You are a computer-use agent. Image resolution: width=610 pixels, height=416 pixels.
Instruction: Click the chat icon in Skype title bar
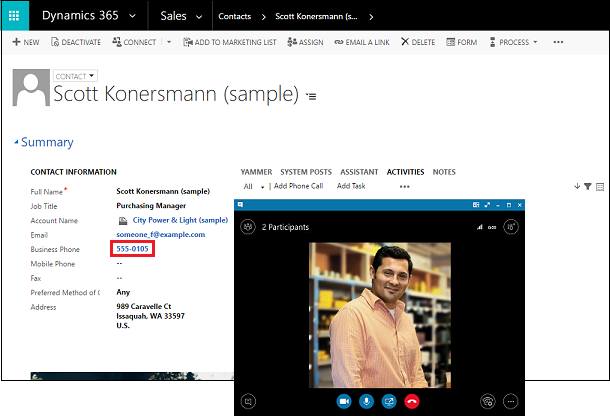point(240,204)
